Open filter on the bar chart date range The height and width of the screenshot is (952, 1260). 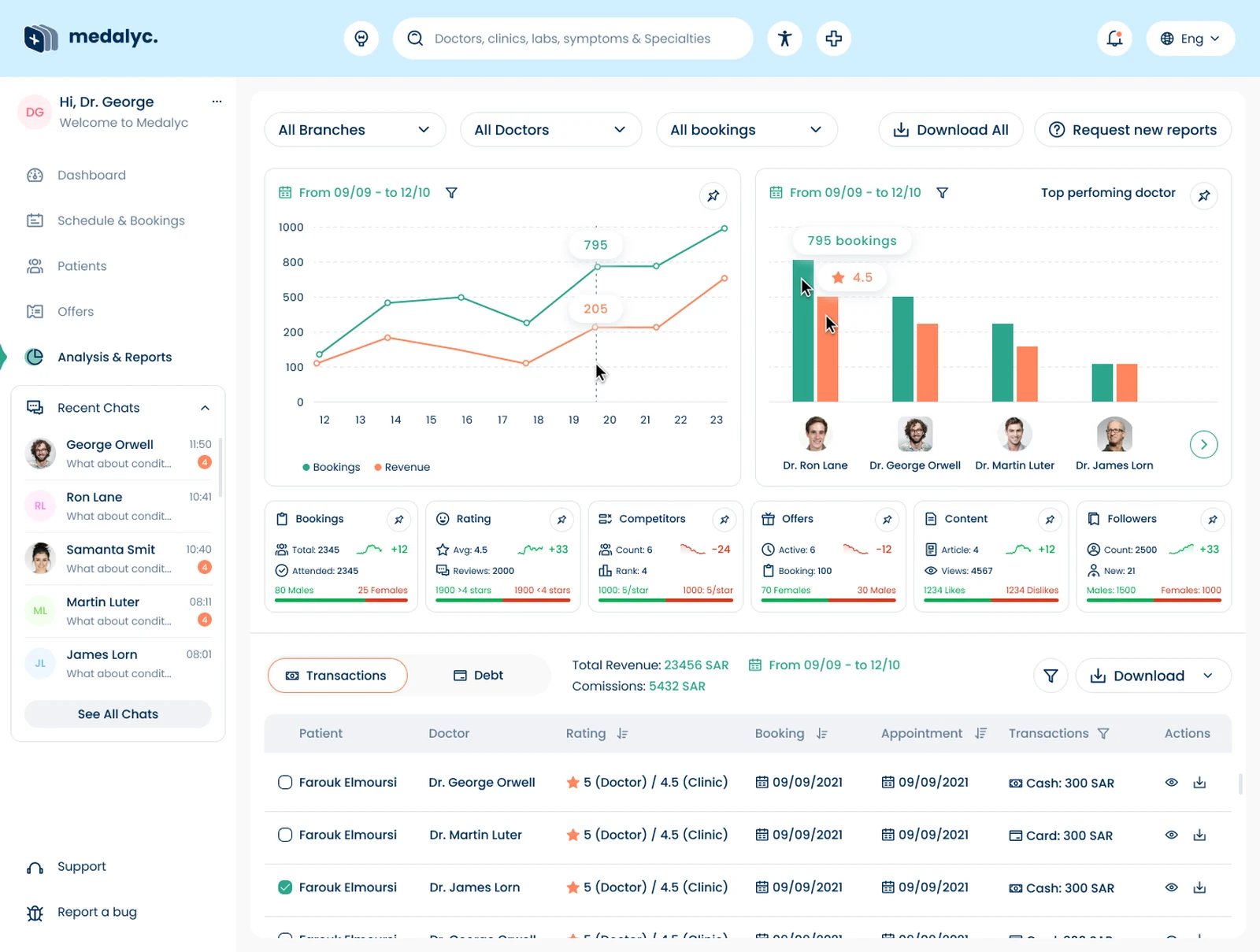(942, 193)
